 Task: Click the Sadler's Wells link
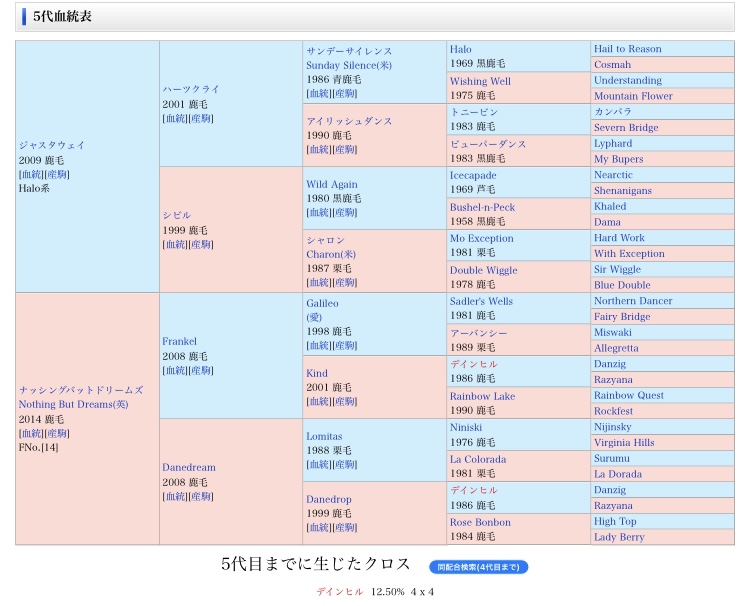[481, 301]
